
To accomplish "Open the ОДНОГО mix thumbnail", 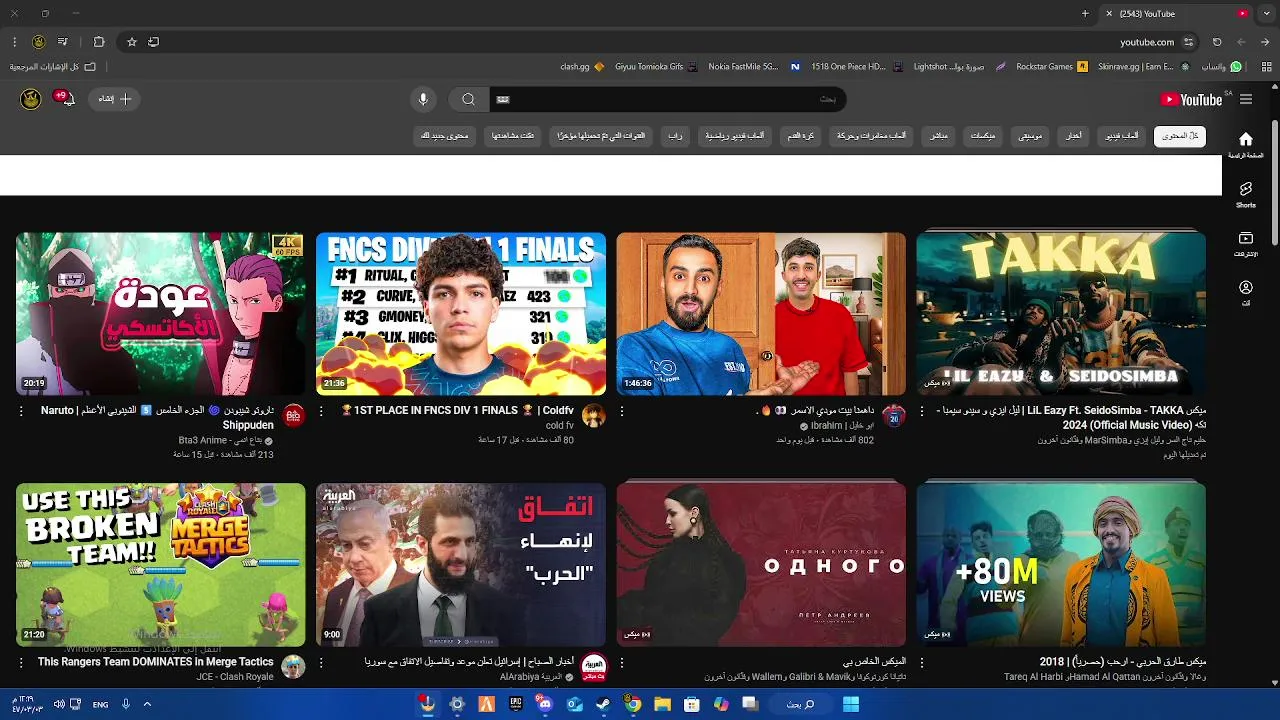I will point(761,565).
